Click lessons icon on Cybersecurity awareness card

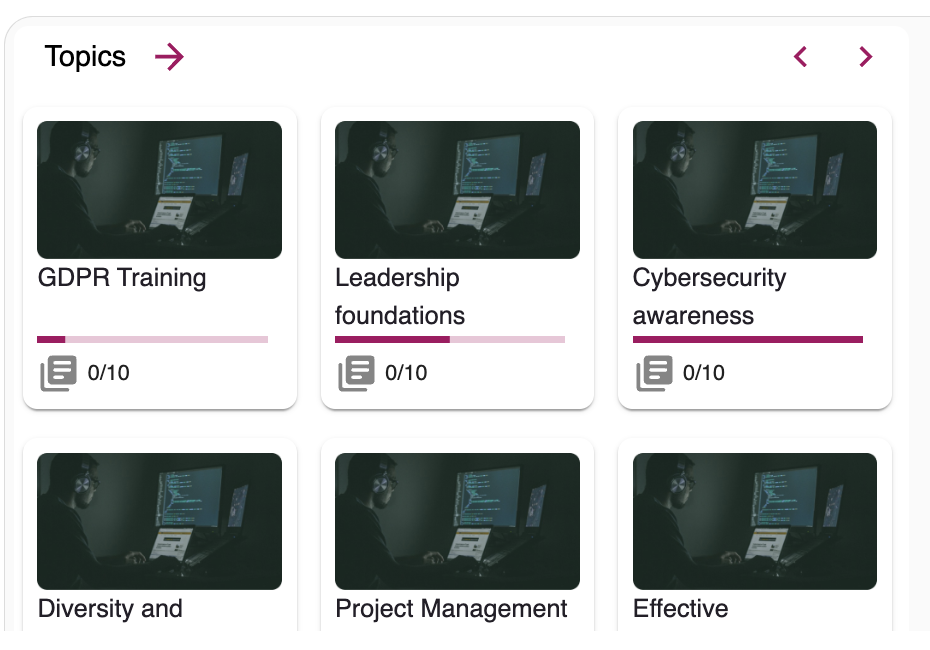pyautogui.click(x=654, y=373)
